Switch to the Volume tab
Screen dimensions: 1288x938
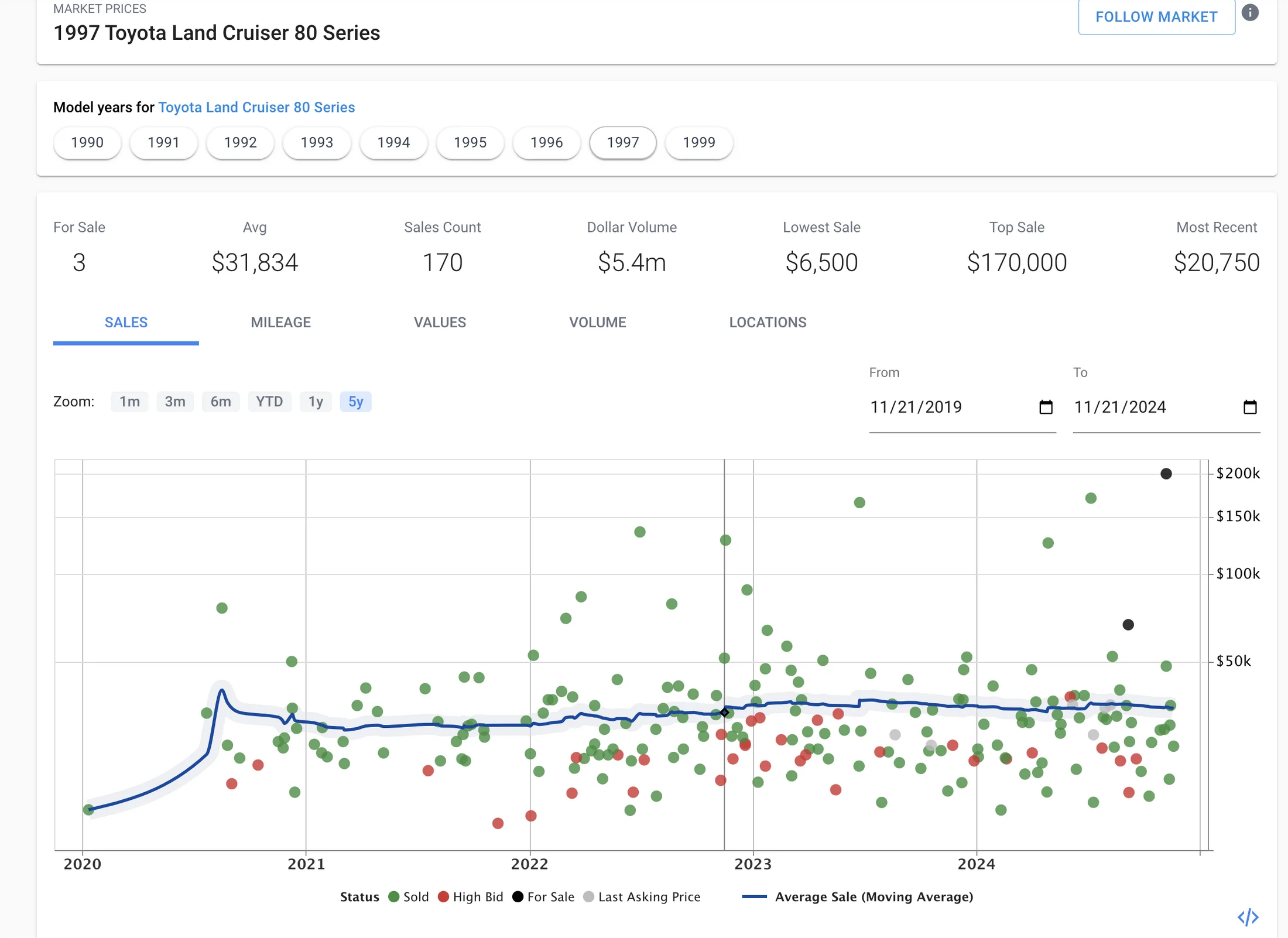(x=597, y=322)
